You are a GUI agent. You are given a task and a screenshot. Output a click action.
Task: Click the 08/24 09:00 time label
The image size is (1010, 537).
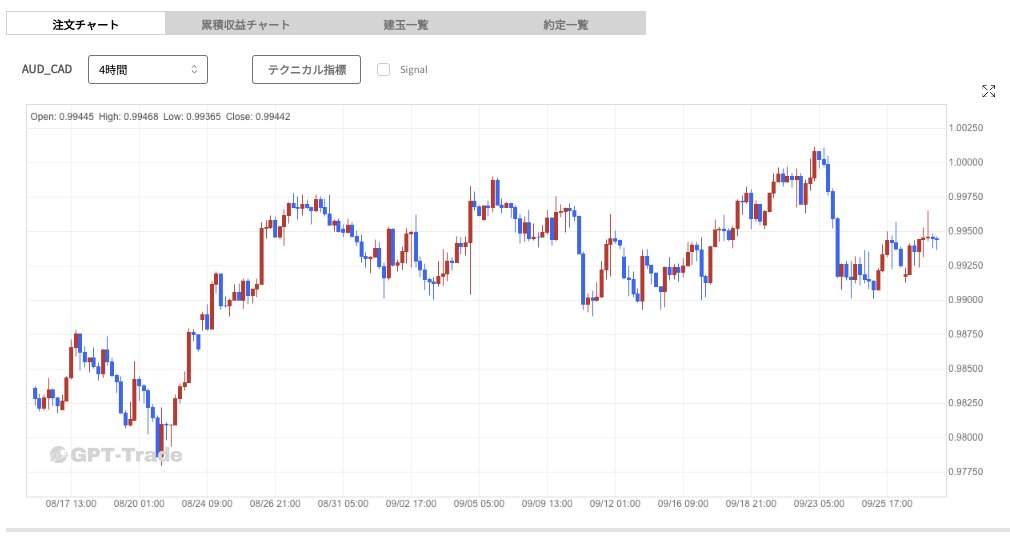click(x=207, y=504)
